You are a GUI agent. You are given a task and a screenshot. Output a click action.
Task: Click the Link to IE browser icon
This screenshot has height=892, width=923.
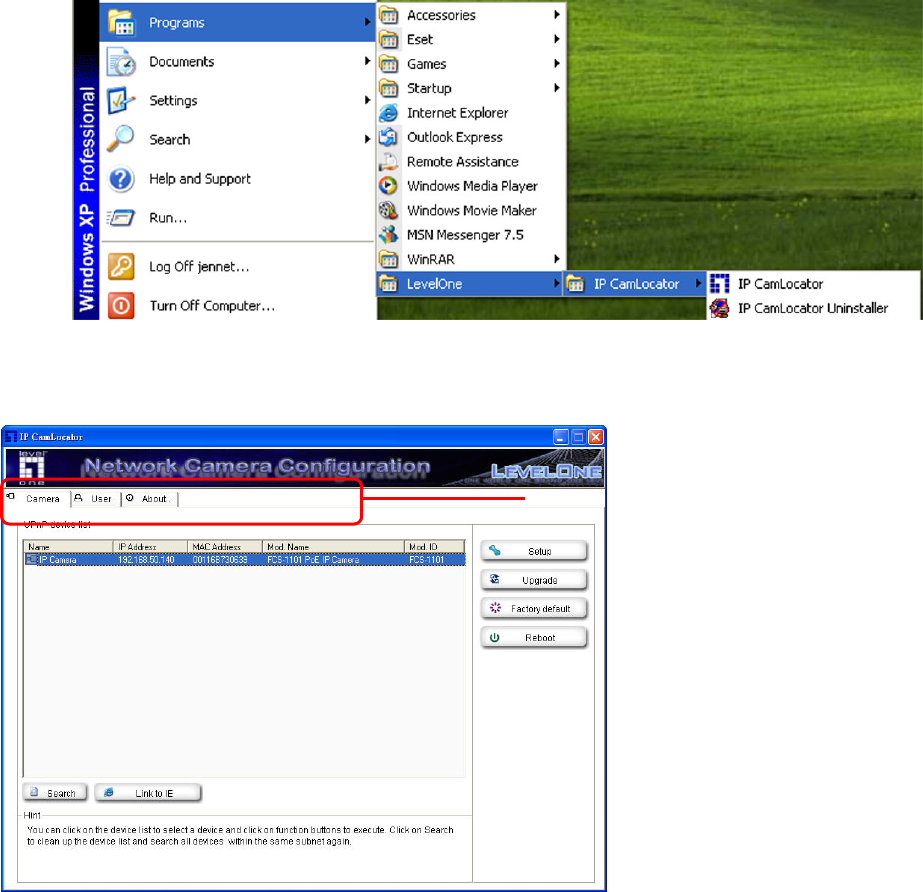109,792
